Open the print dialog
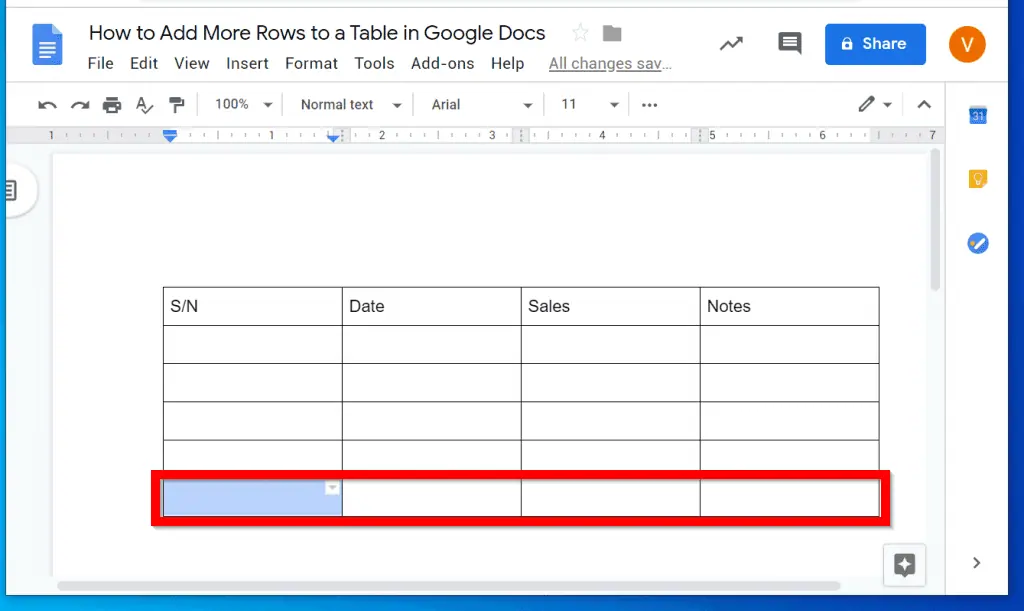The image size is (1024, 611). pos(112,104)
